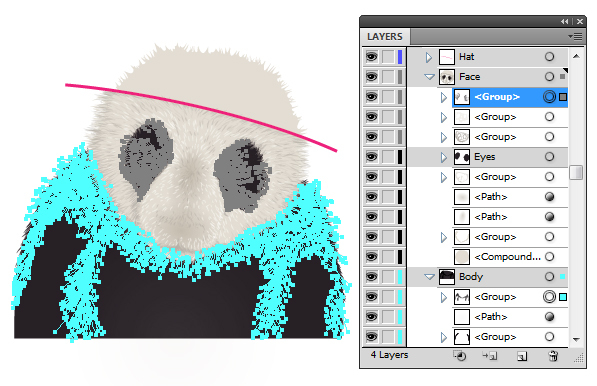
Task: Click the Compound path beige thumbnail
Action: [x=461, y=257]
